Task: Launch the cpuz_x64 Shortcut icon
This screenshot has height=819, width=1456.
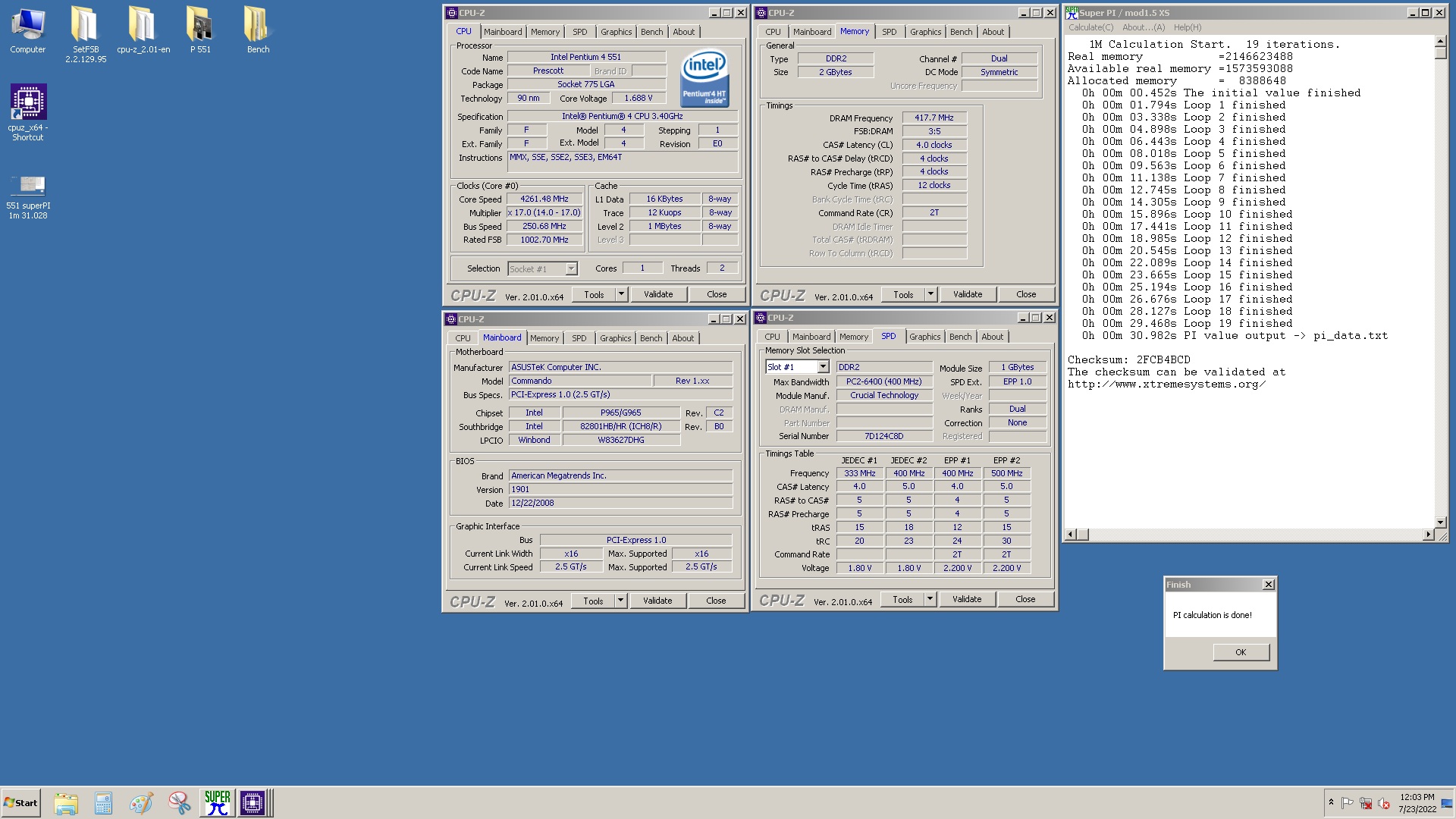Action: 28,112
